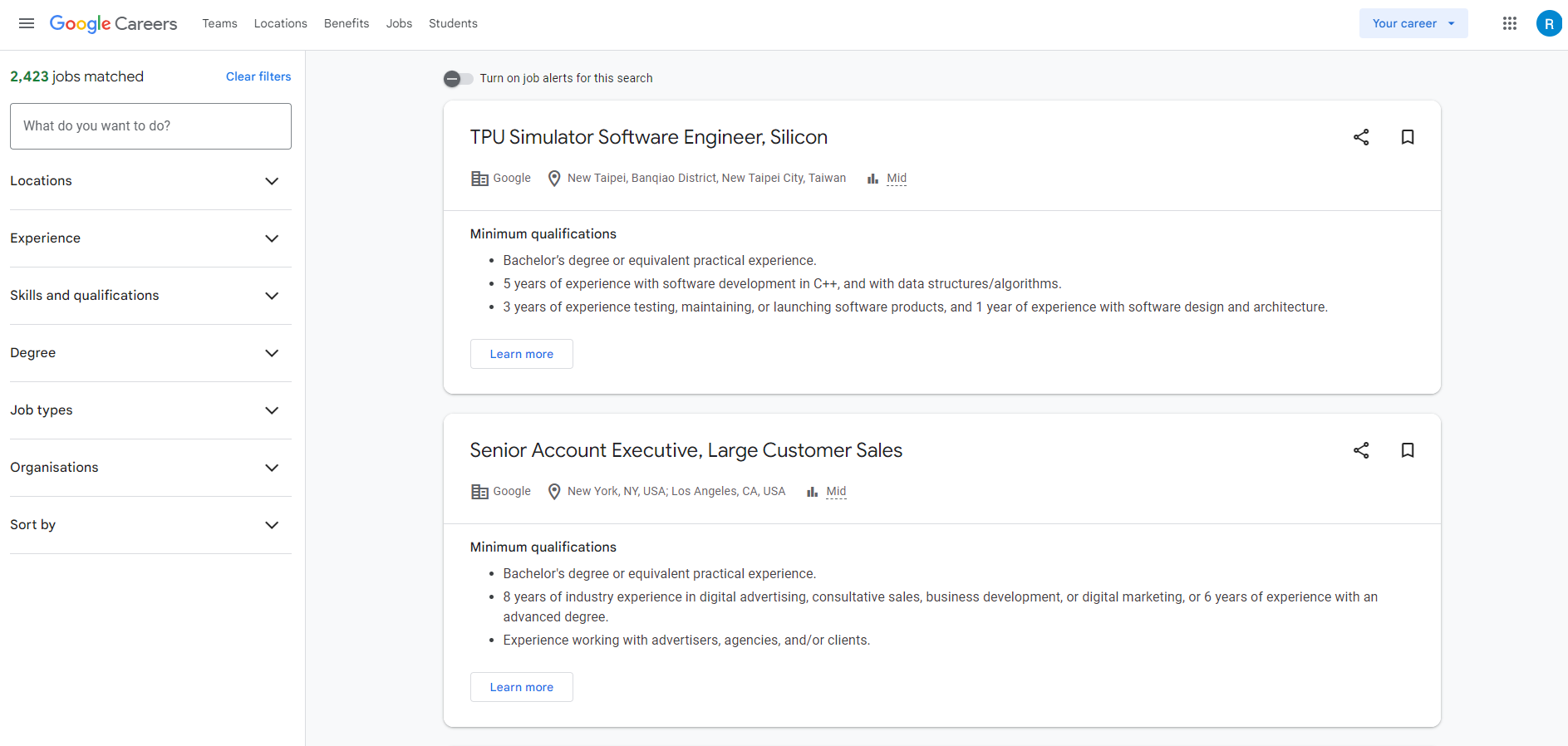Expand the Job types filter

point(150,410)
